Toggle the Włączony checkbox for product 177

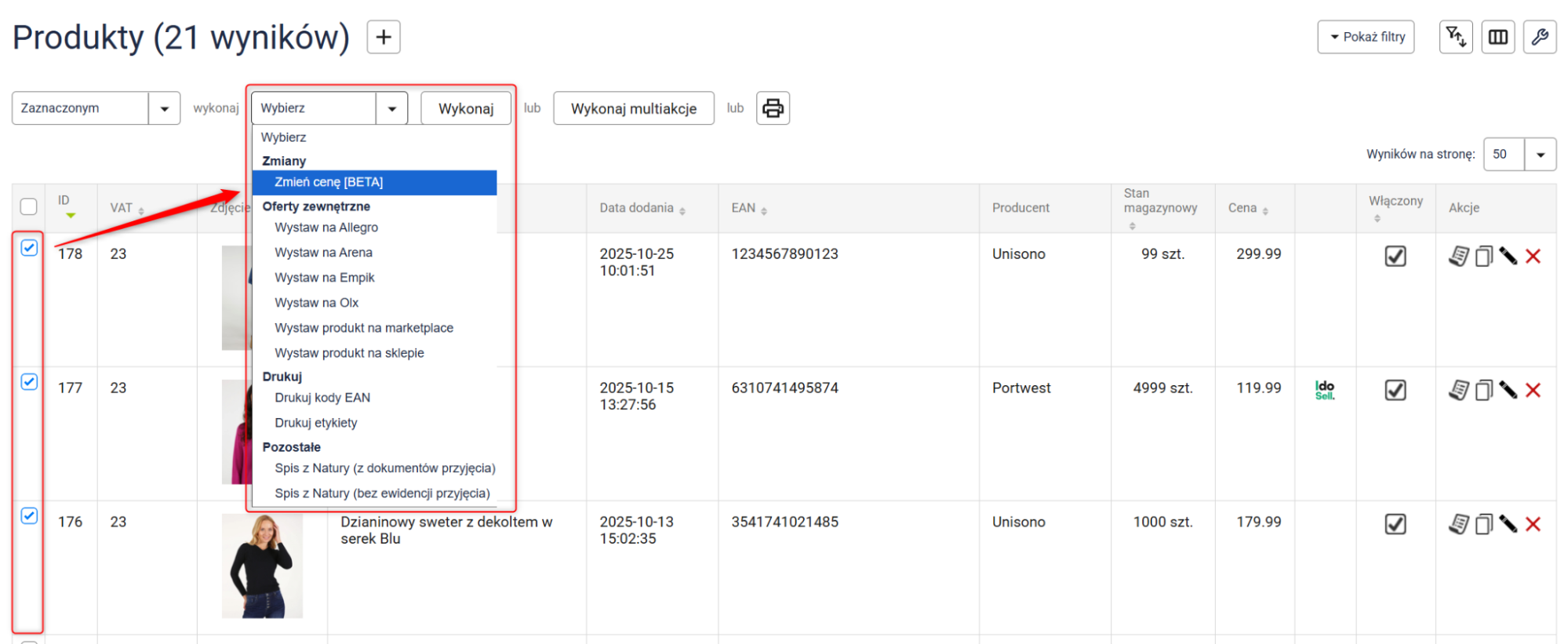[x=1395, y=390]
